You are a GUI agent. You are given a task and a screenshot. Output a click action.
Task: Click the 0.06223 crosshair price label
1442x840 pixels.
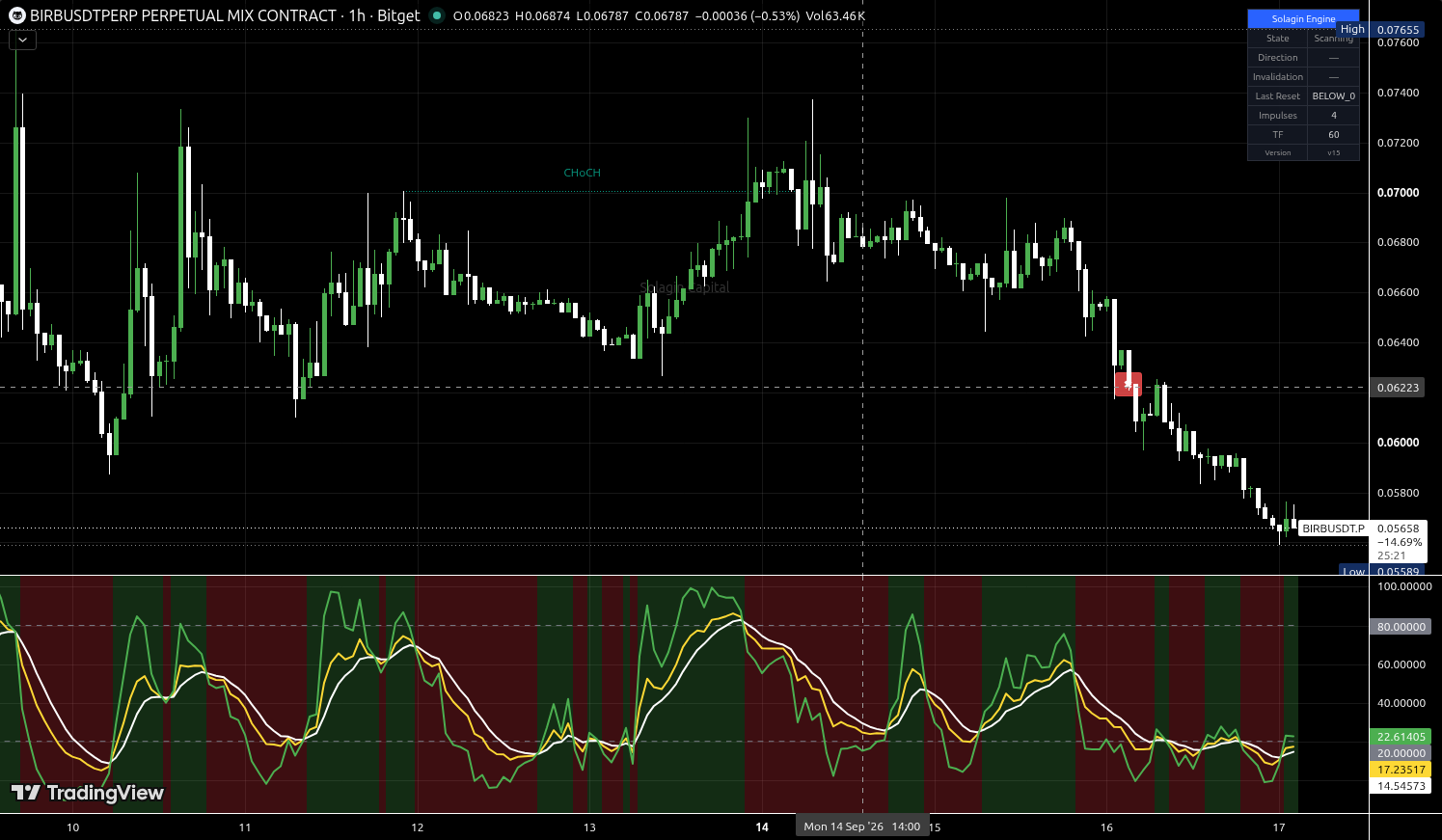(x=1398, y=388)
